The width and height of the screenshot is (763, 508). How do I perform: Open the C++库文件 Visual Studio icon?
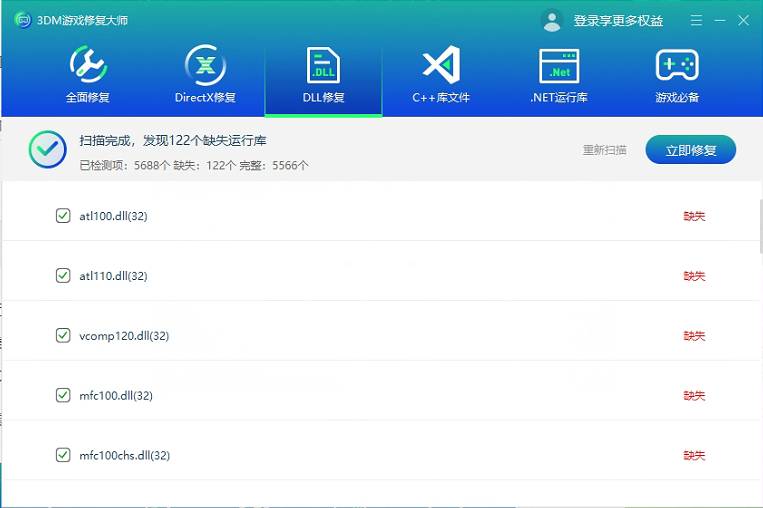[441, 64]
